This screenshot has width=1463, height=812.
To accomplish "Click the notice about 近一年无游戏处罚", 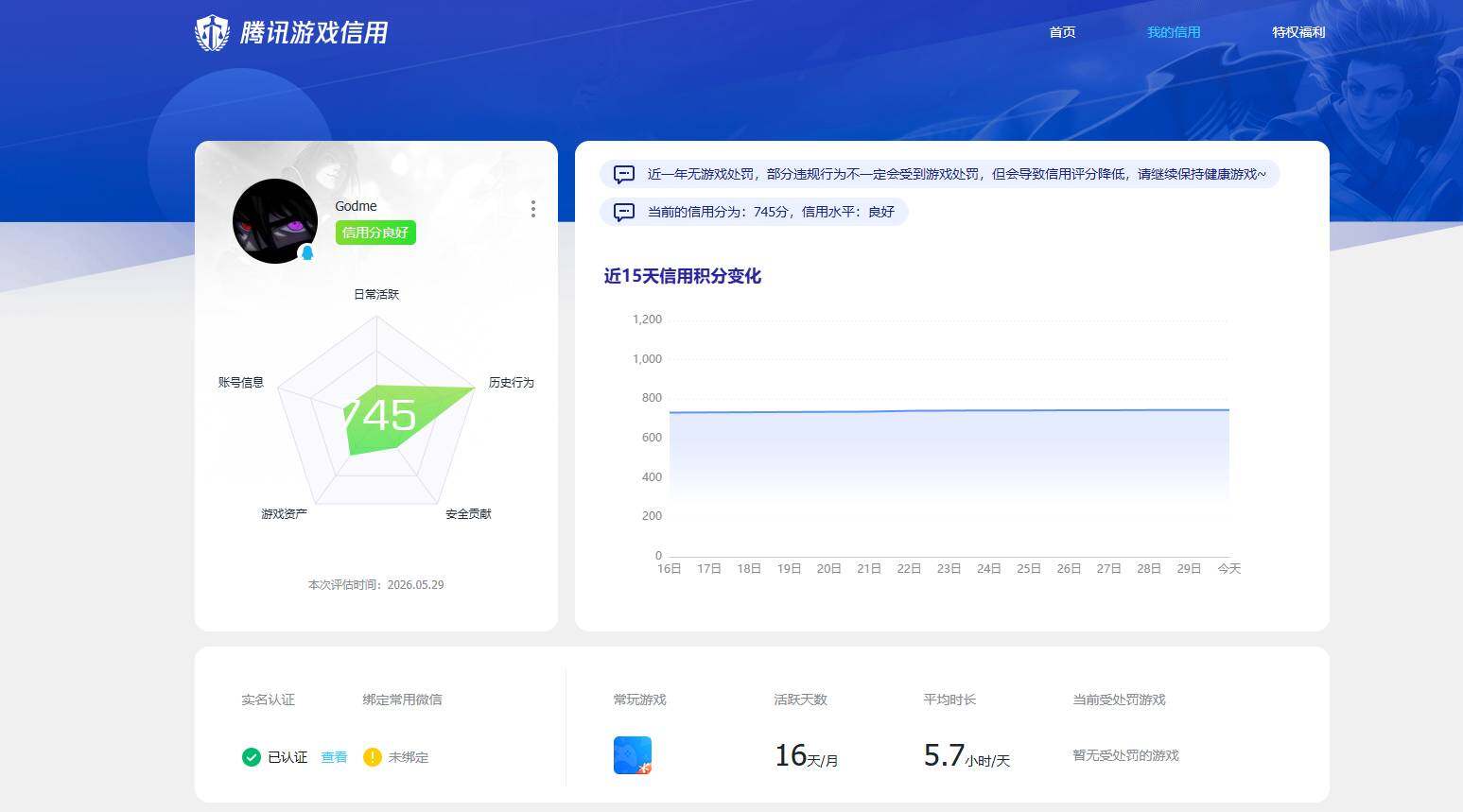I will [940, 174].
